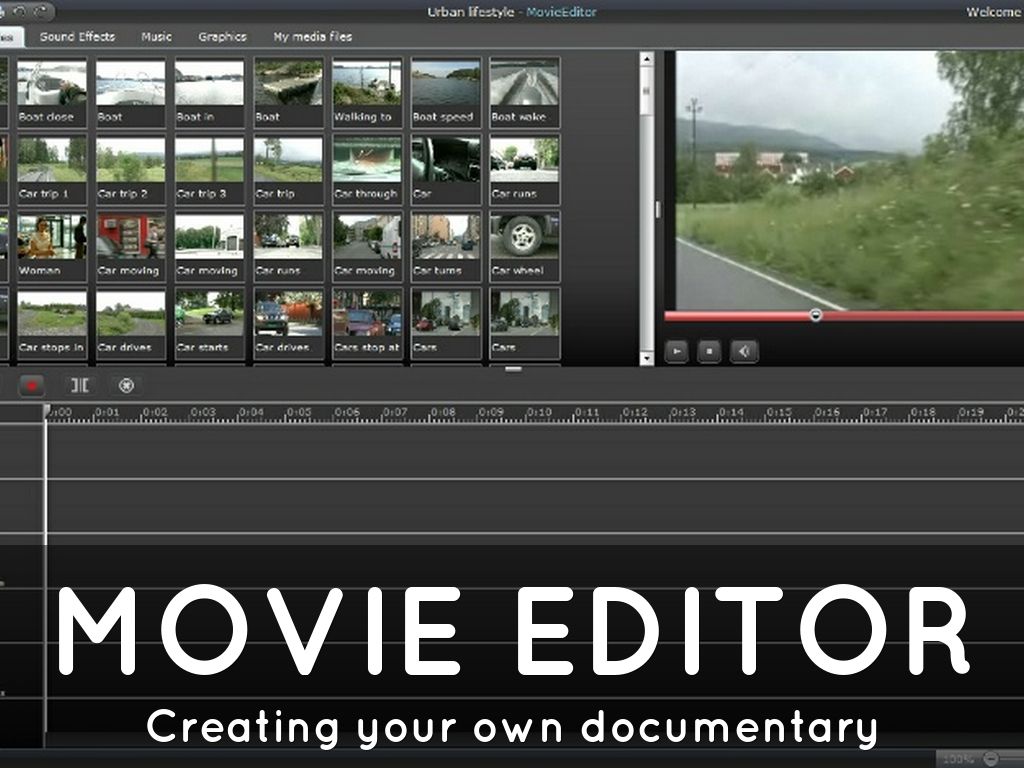This screenshot has width=1024, height=768.
Task: Open the Sound Effects tab
Action: [x=77, y=37]
